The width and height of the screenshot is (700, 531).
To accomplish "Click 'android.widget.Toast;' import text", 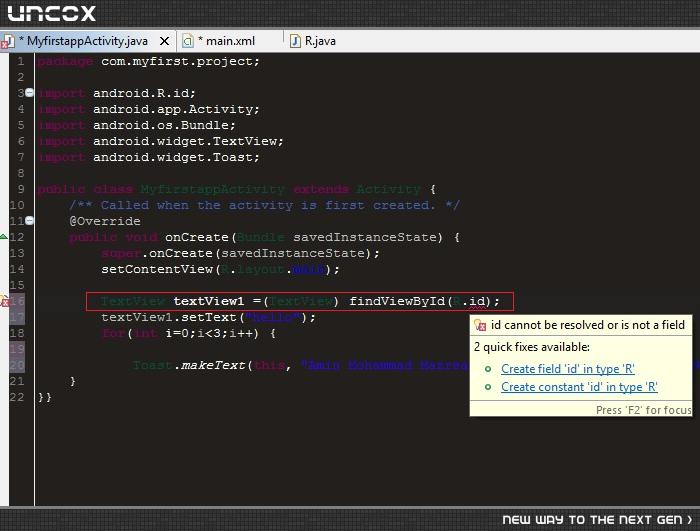I will pos(176,157).
